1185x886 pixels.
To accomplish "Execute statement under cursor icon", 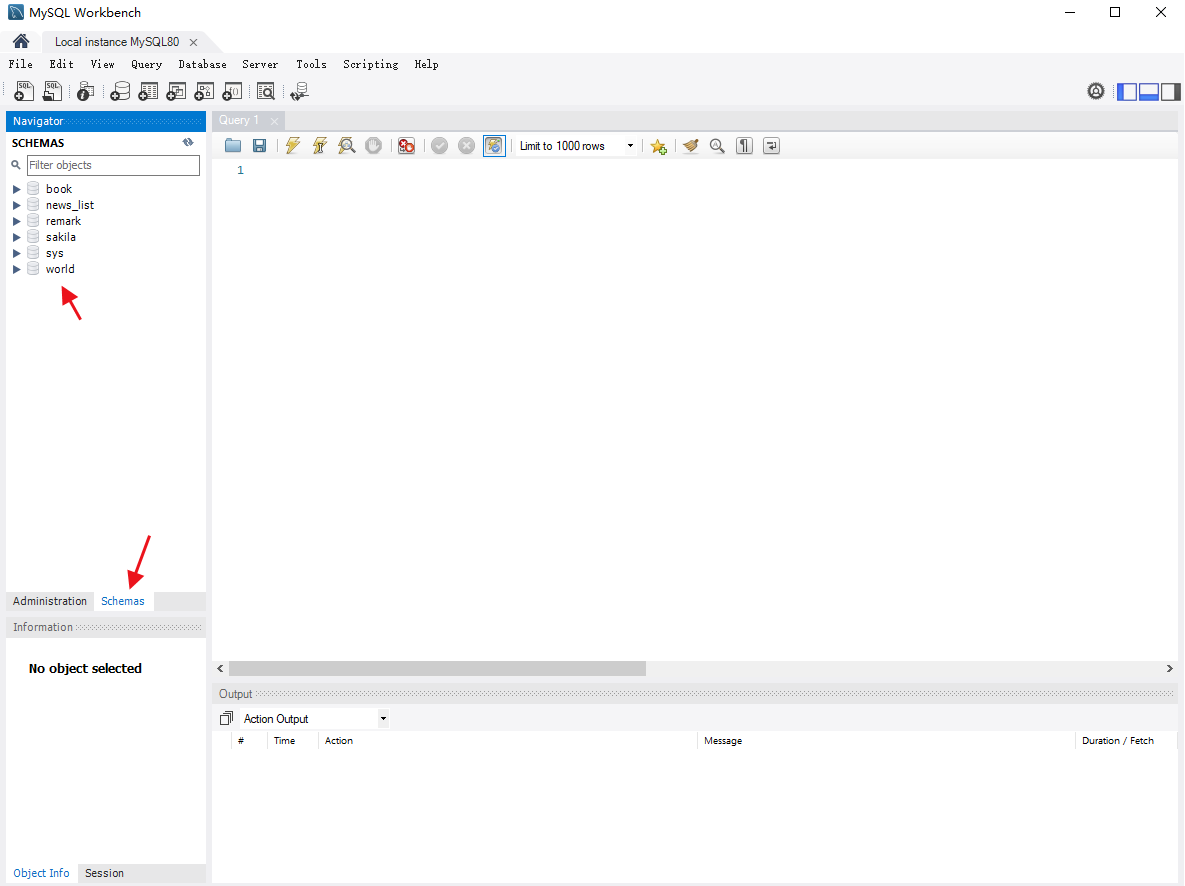I will (x=320, y=146).
